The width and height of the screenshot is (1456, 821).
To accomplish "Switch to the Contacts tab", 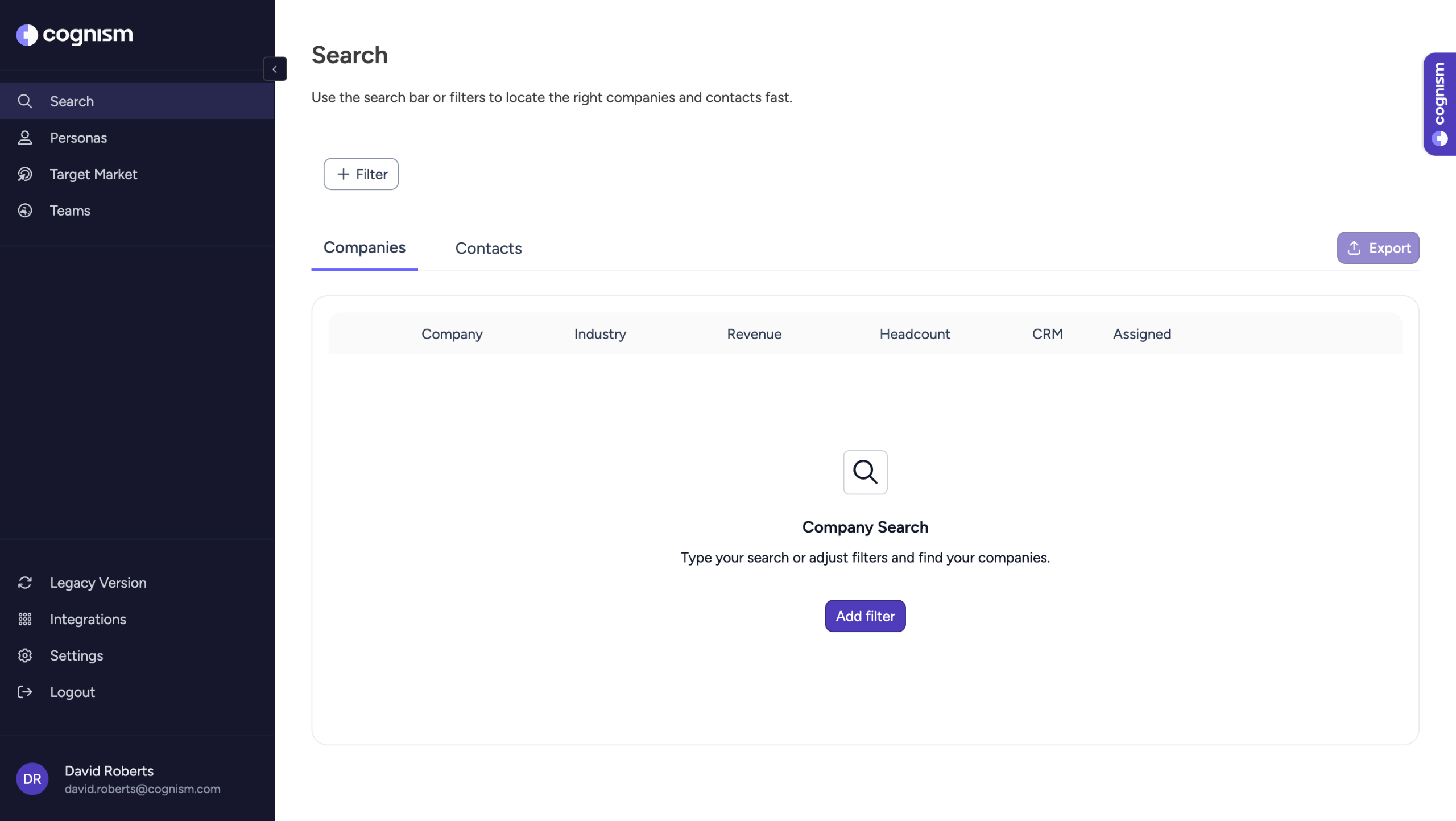I will 489,249.
